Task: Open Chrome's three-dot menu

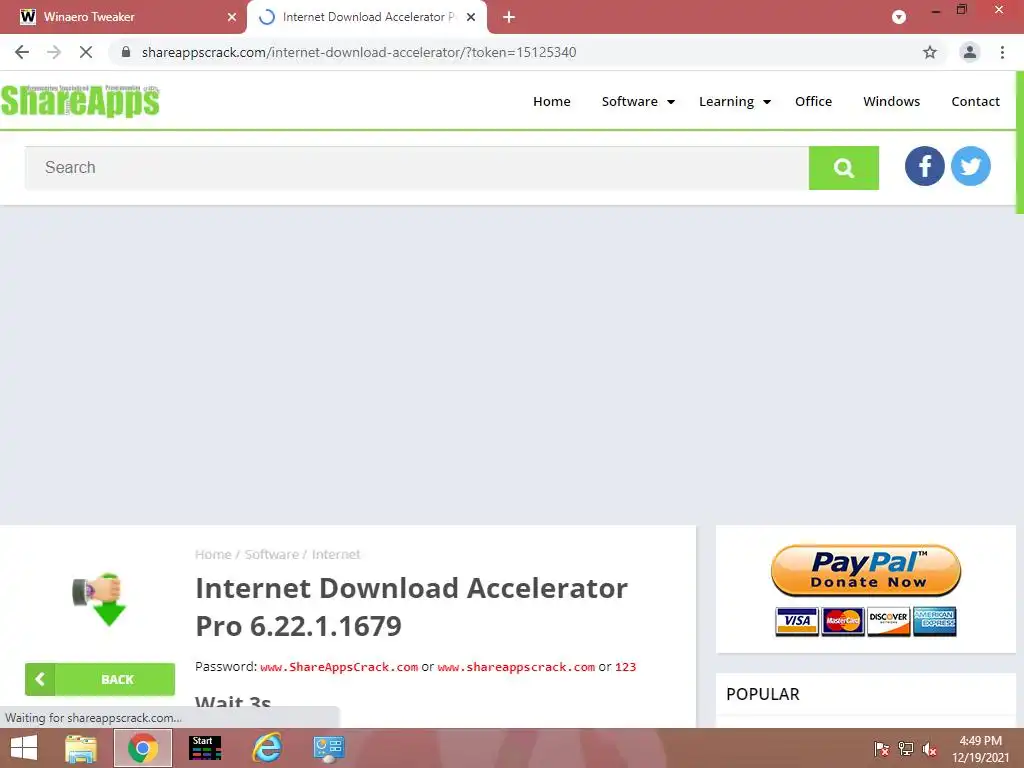Action: tap(1002, 52)
